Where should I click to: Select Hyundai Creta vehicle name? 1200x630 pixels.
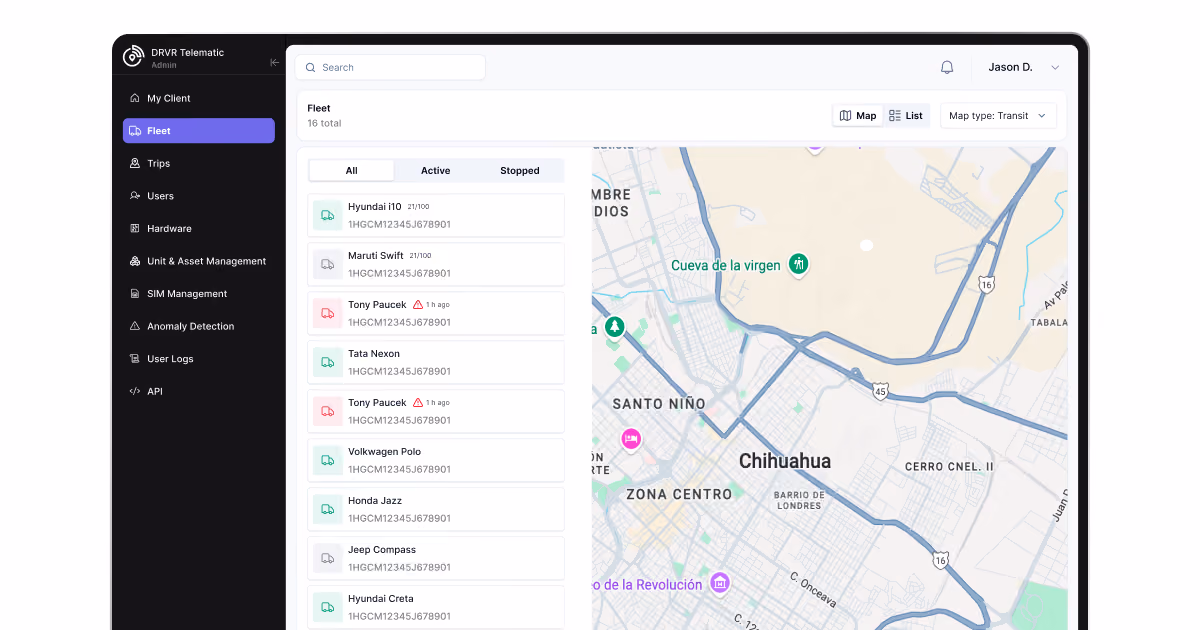click(381, 599)
